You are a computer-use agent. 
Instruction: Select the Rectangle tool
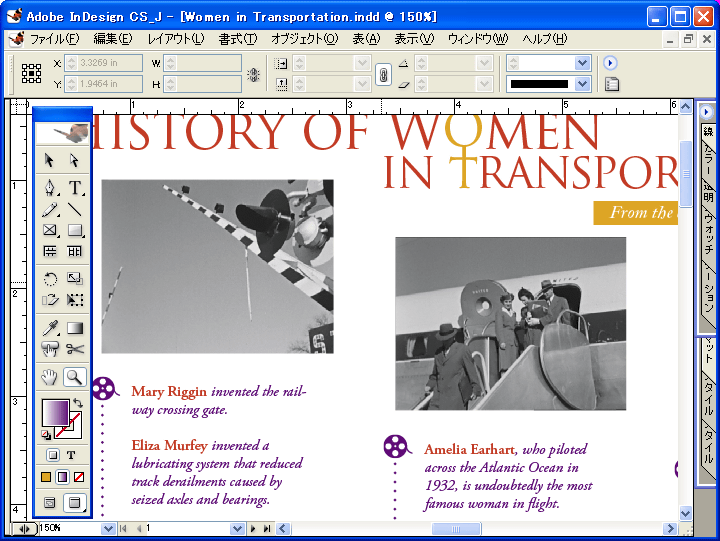point(74,230)
